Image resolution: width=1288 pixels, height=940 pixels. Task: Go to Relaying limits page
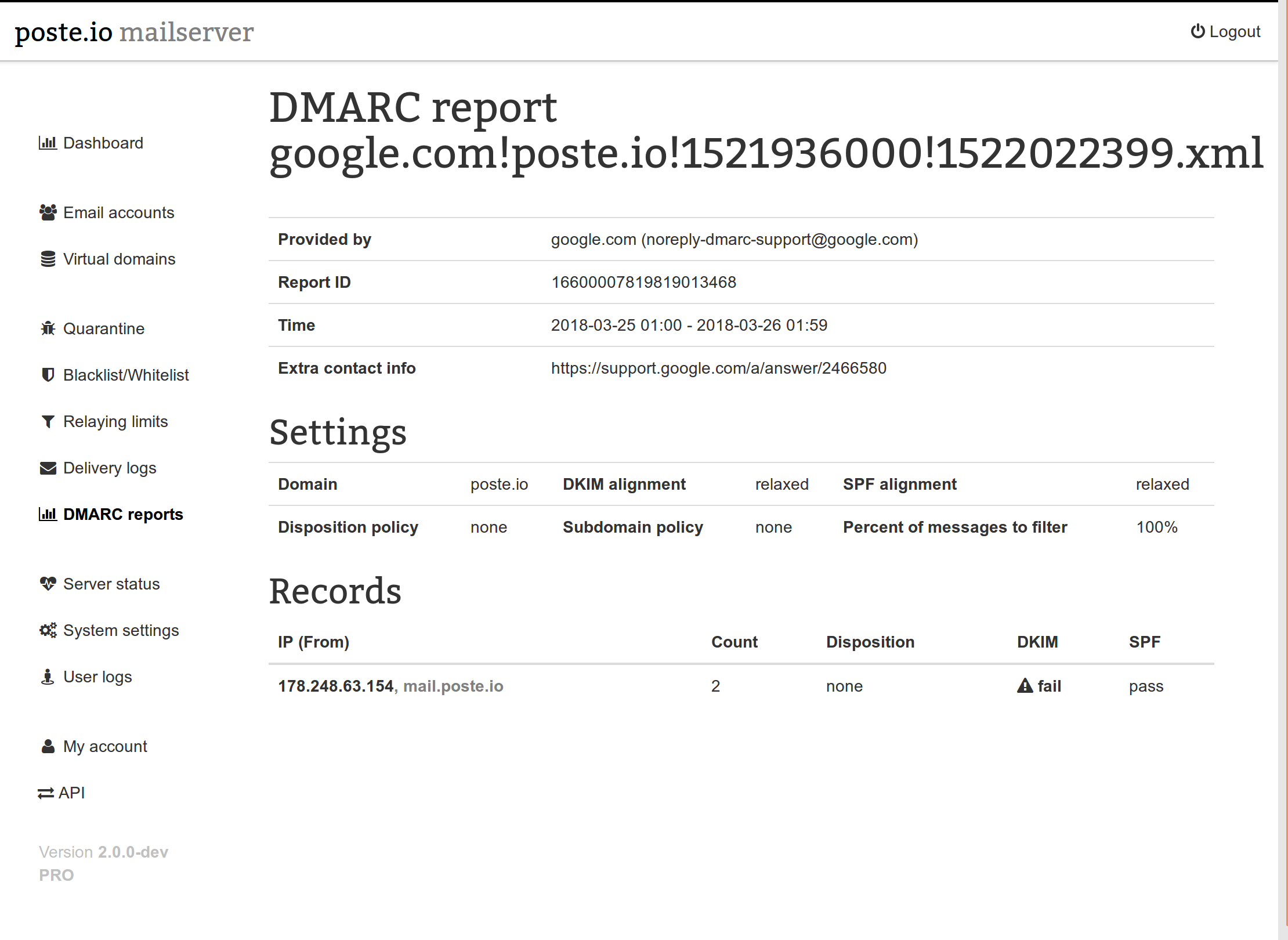(115, 421)
